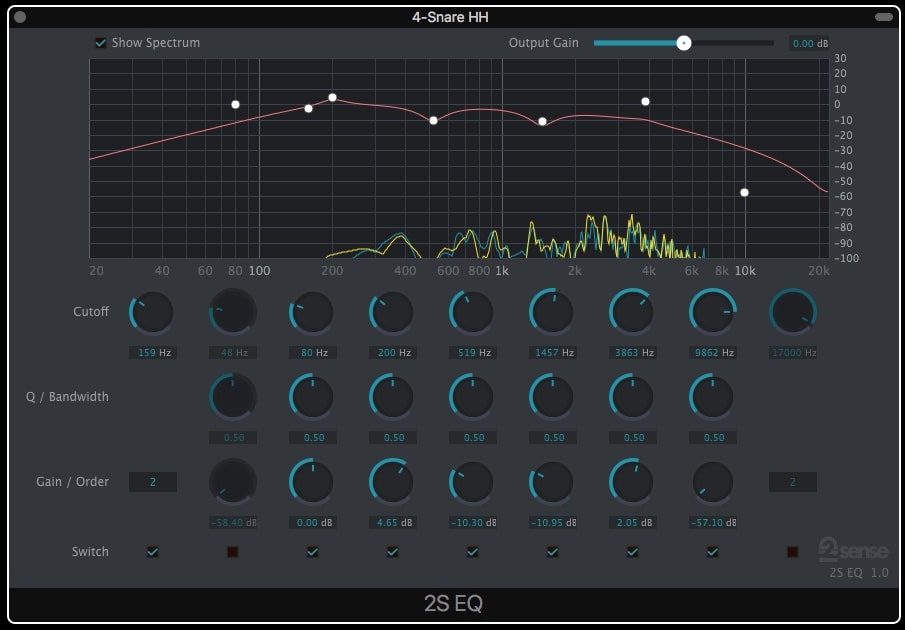The width and height of the screenshot is (905, 630).
Task: Adjust the 200 Hz cutoff knob
Action: pos(392,311)
